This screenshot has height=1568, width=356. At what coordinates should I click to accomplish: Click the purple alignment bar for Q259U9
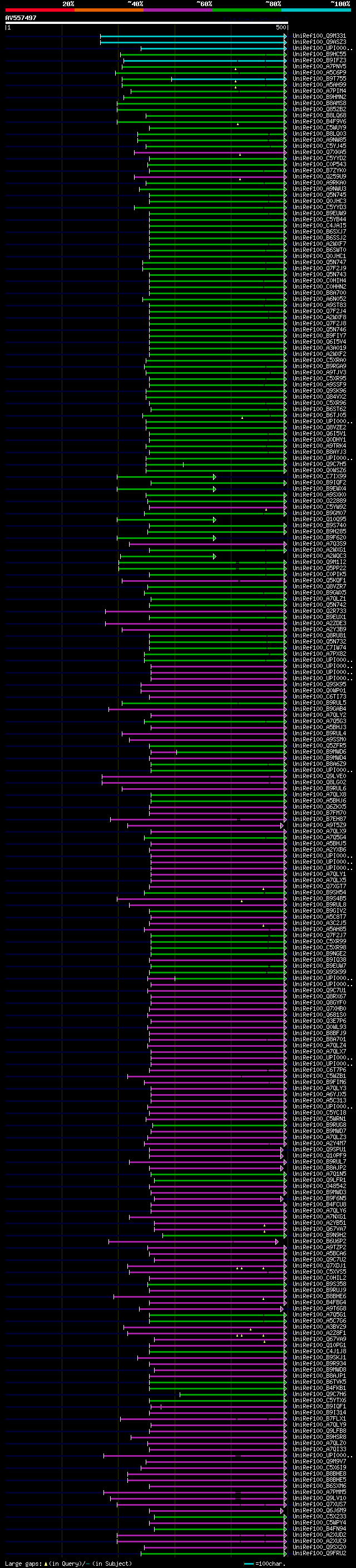pos(210,176)
